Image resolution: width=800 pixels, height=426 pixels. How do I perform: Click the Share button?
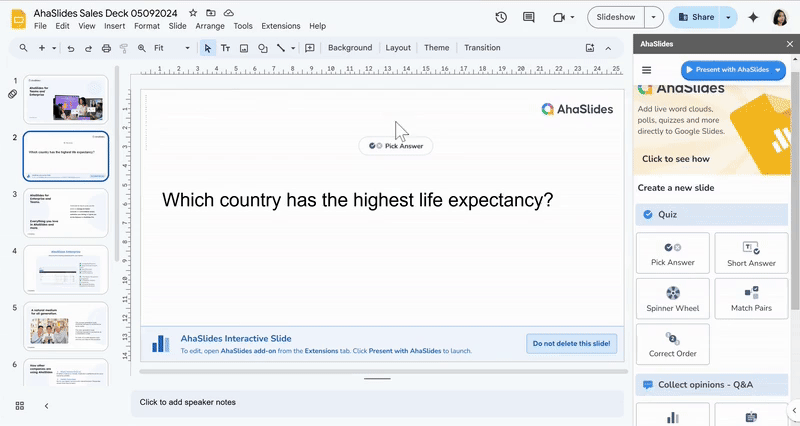click(x=696, y=17)
